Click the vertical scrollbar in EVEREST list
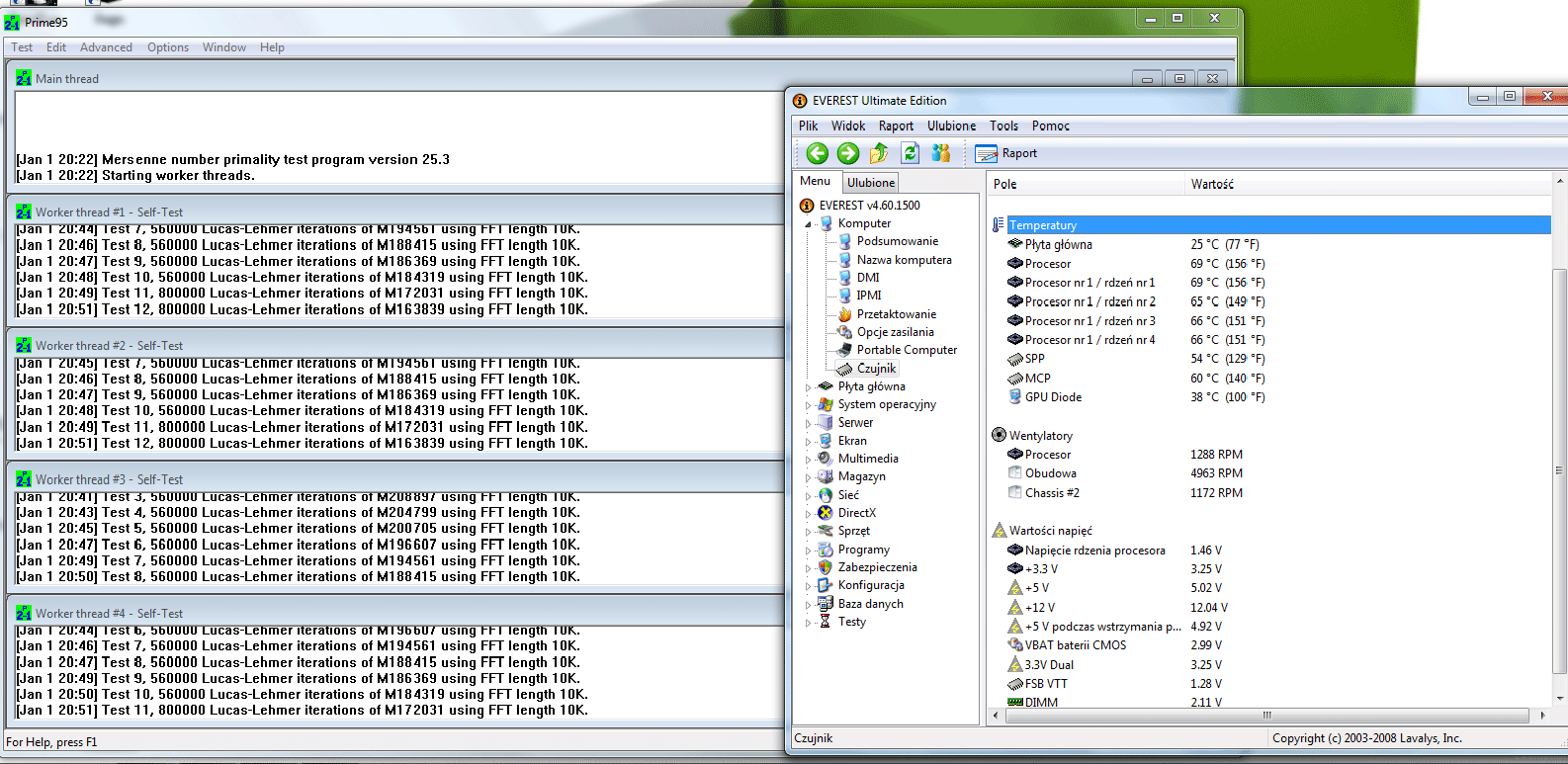This screenshot has height=764, width=1568. pos(1559,472)
